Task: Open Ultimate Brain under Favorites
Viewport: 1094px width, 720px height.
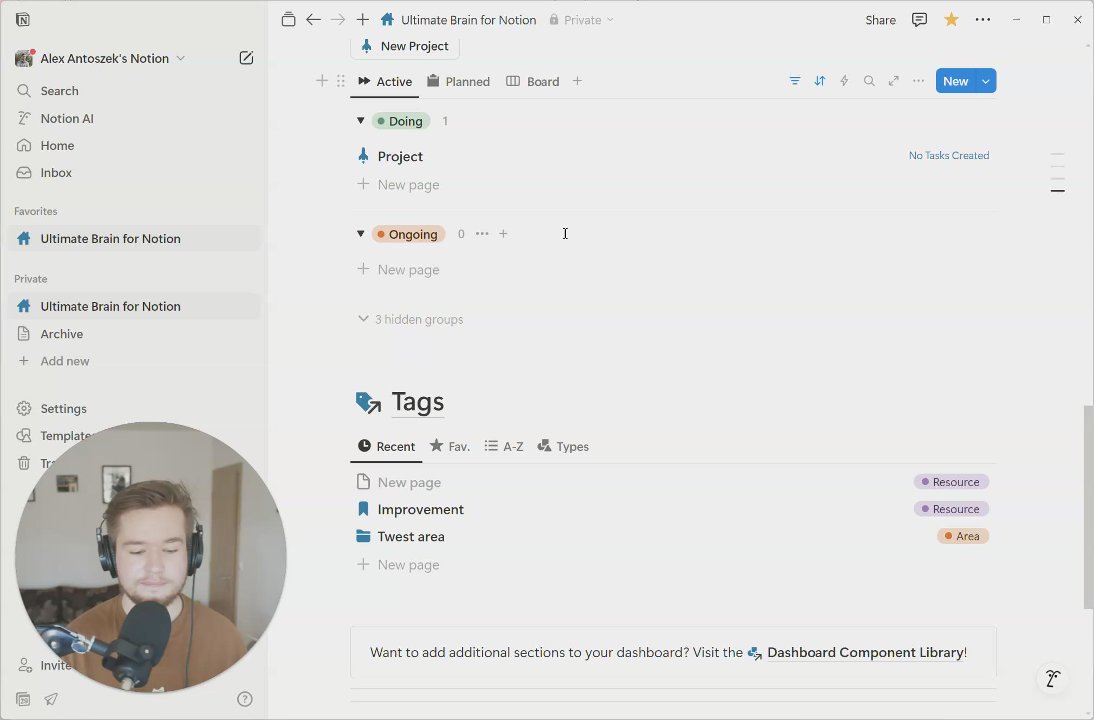Action: (133, 239)
